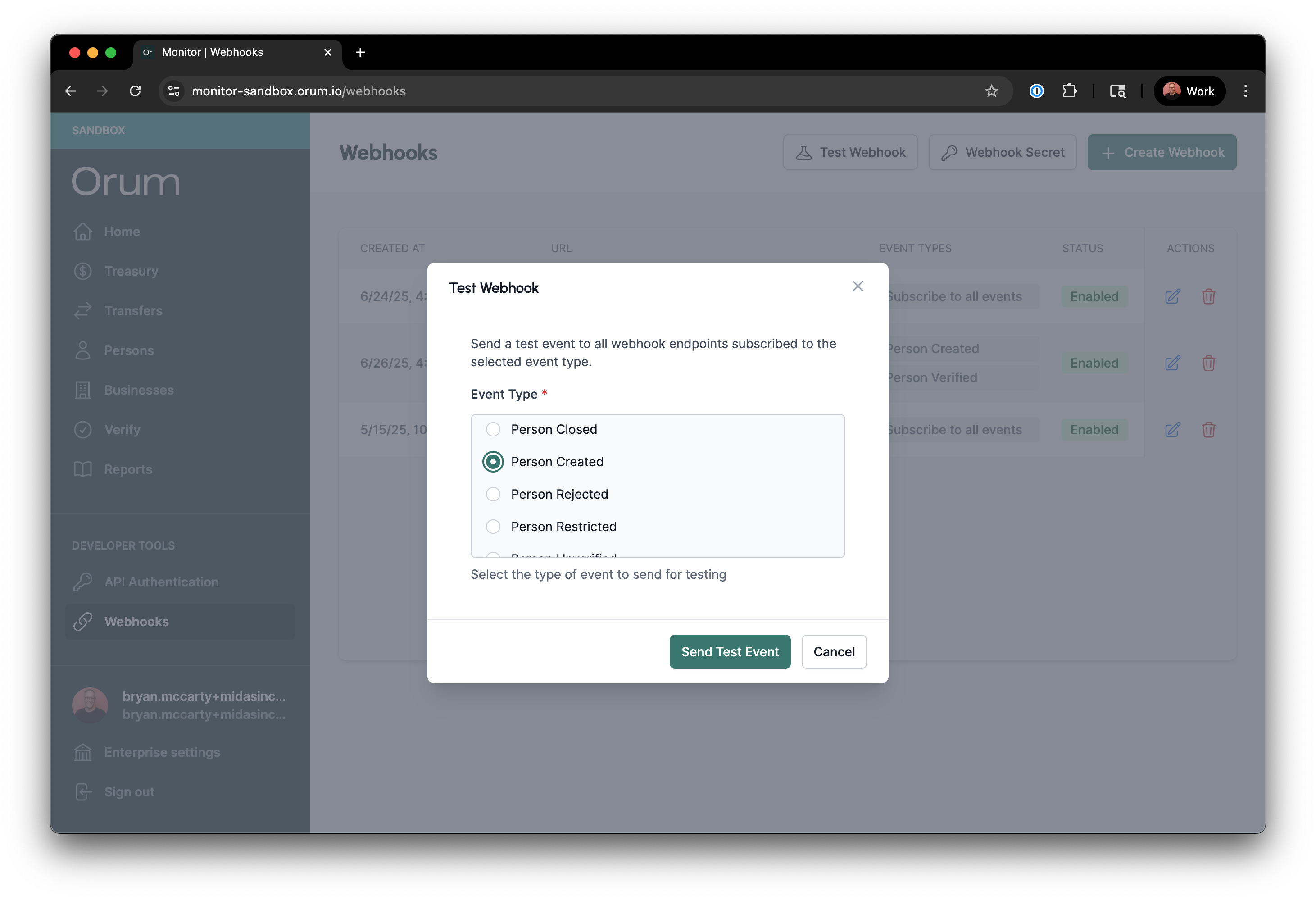Open a new browser tab

tap(360, 52)
